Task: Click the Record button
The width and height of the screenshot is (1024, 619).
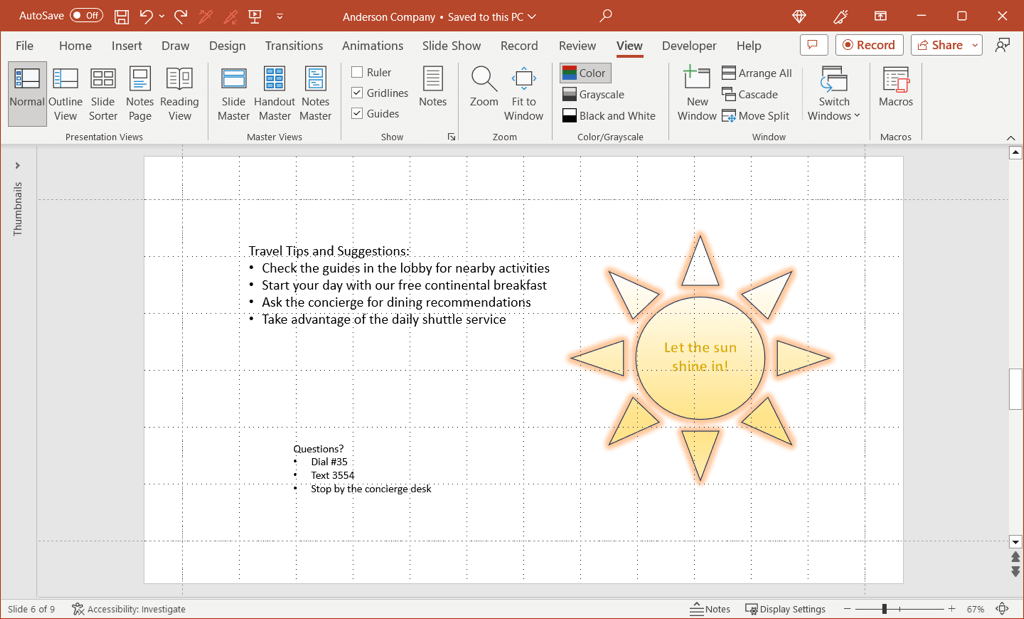Action: click(869, 45)
